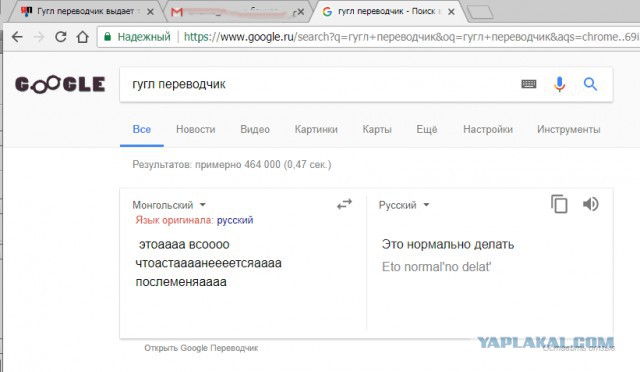Open 'Настройки' search settings menu
Image resolution: width=640 pixels, height=372 pixels.
coord(488,129)
